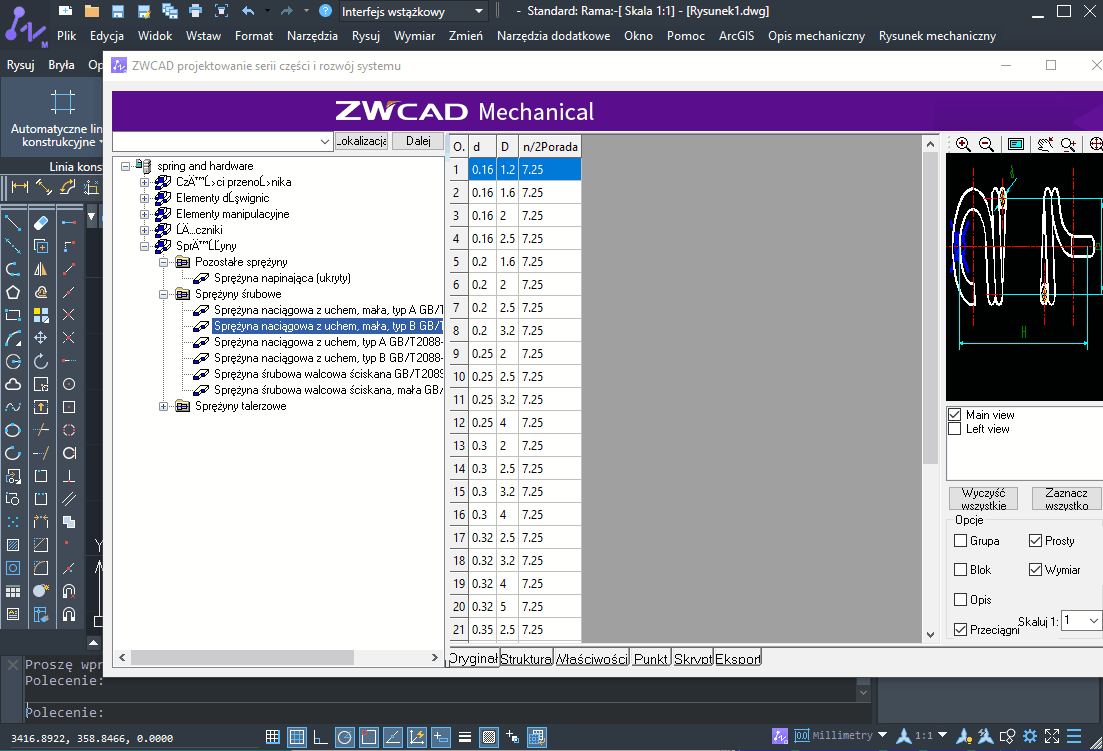Check the Main view checkbox
This screenshot has height=751, width=1103.
[955, 415]
